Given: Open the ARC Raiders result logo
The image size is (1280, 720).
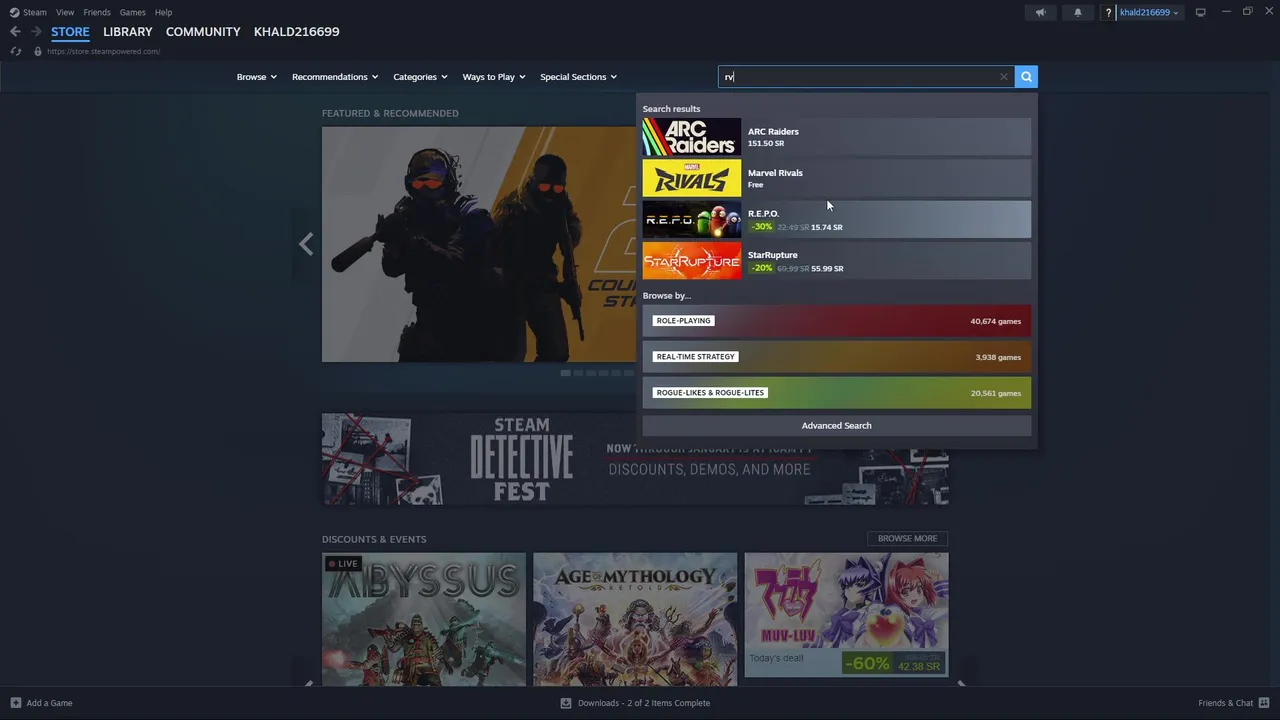Looking at the screenshot, I should (x=692, y=137).
